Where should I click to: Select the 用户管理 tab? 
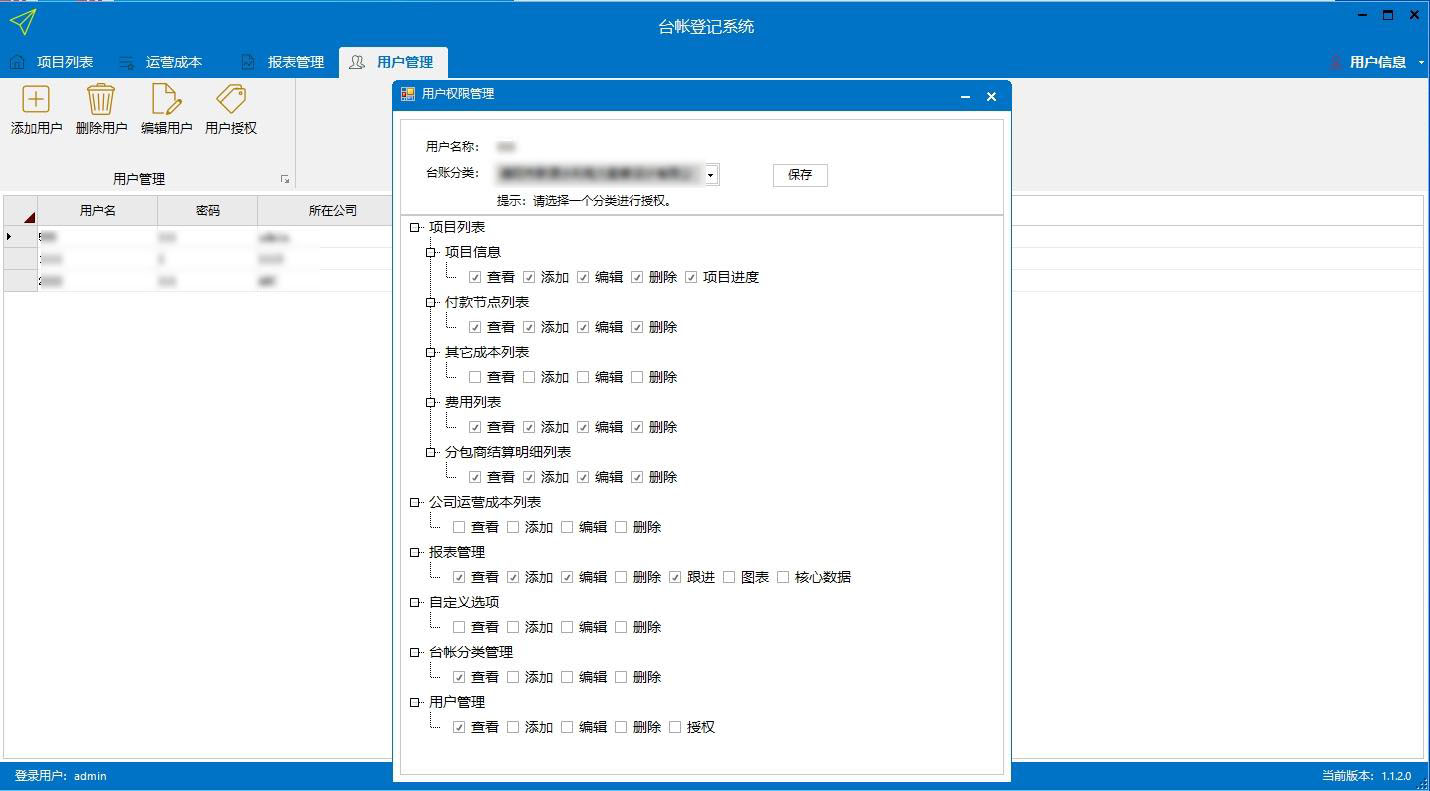(393, 62)
